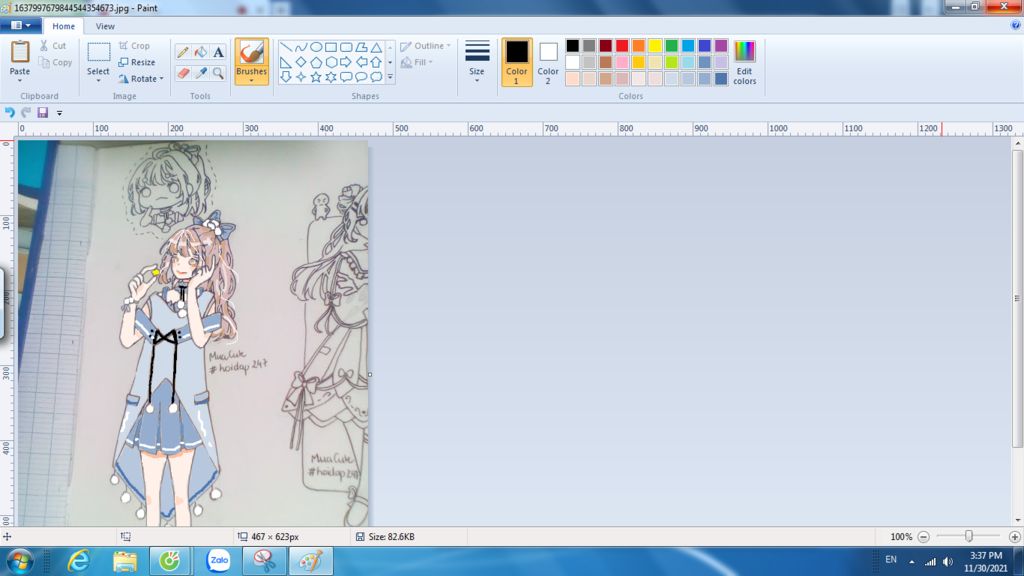Switch to the Home ribbon tab
The width and height of the screenshot is (1024, 576).
[63, 26]
